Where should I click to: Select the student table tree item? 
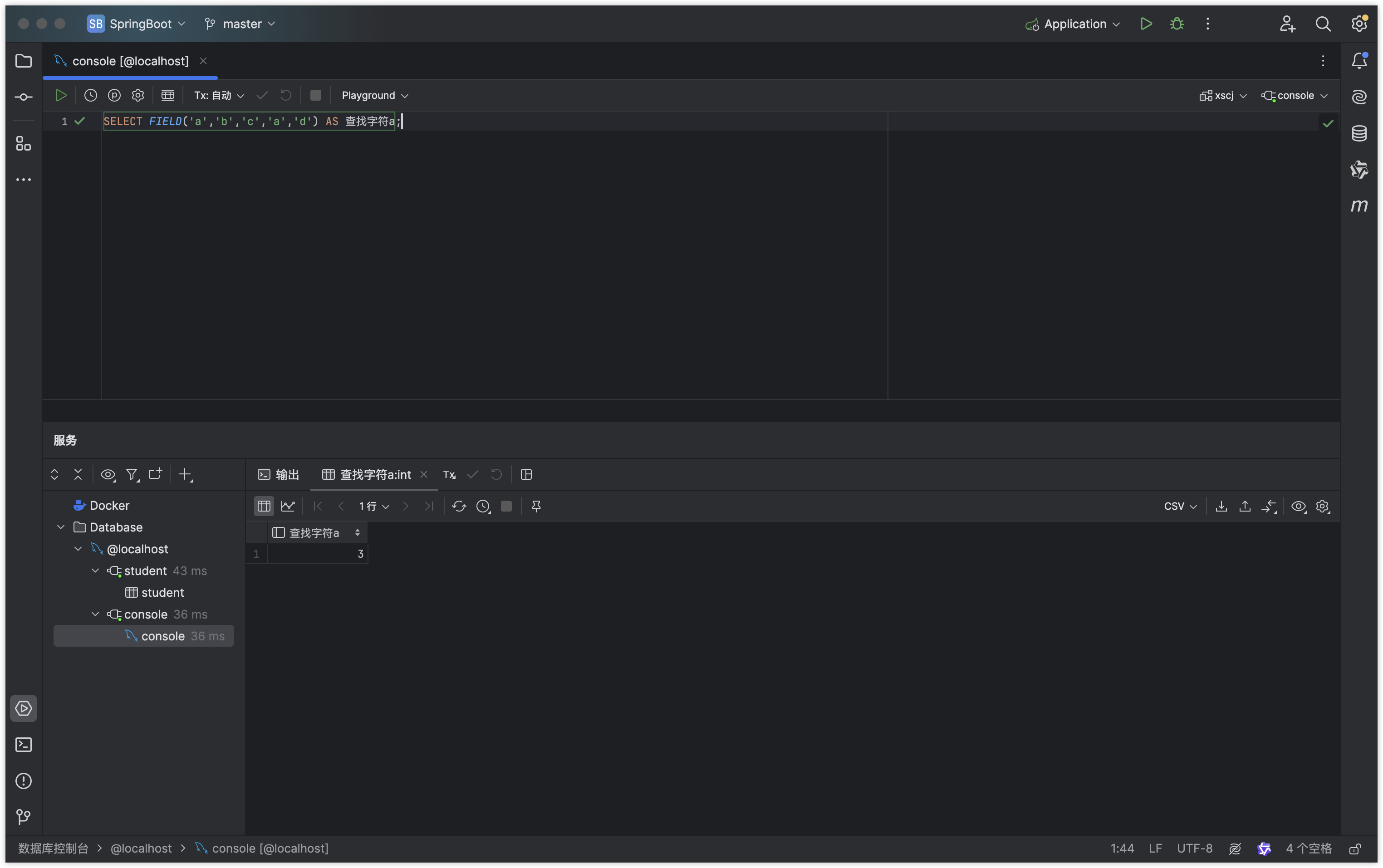[162, 592]
